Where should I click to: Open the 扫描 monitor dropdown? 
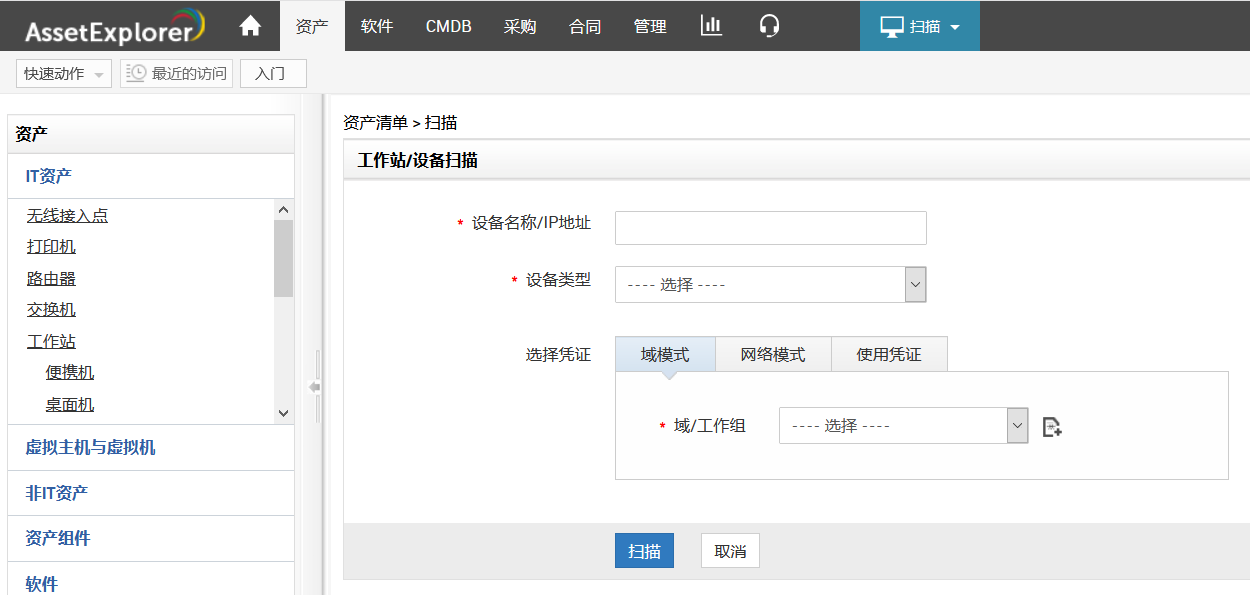(x=919, y=27)
